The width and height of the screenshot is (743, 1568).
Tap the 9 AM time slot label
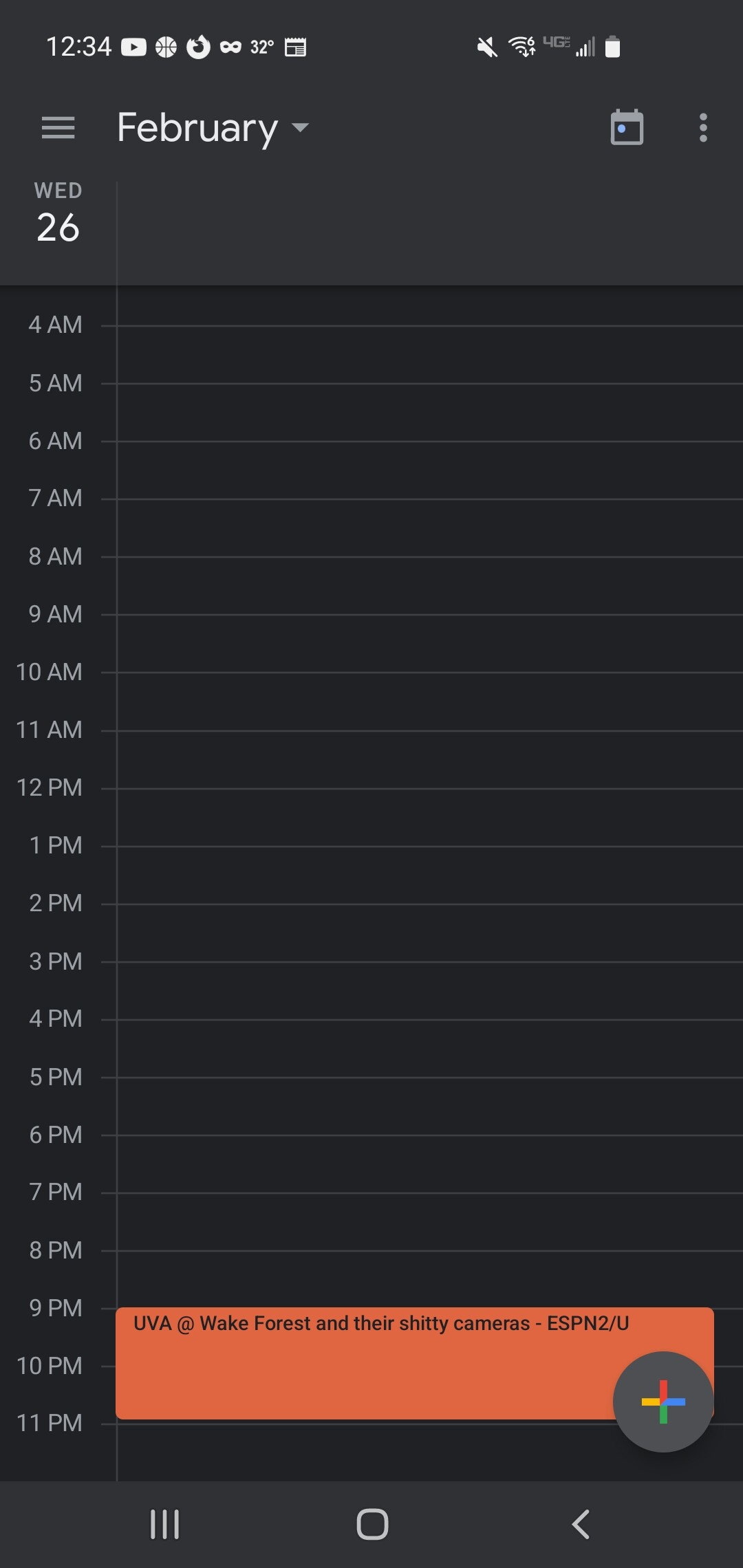click(x=55, y=614)
